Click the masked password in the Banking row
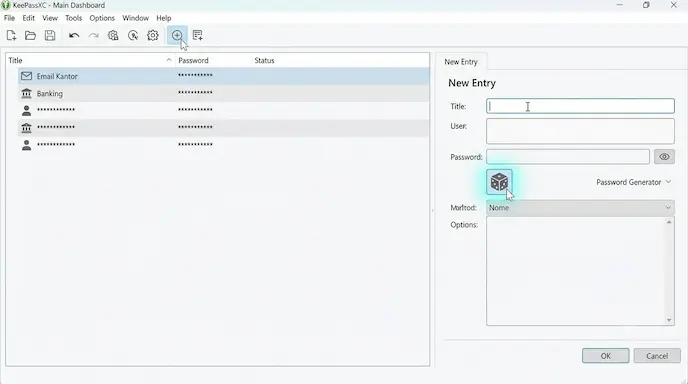Screen dimensions: 688x384 click(195, 93)
